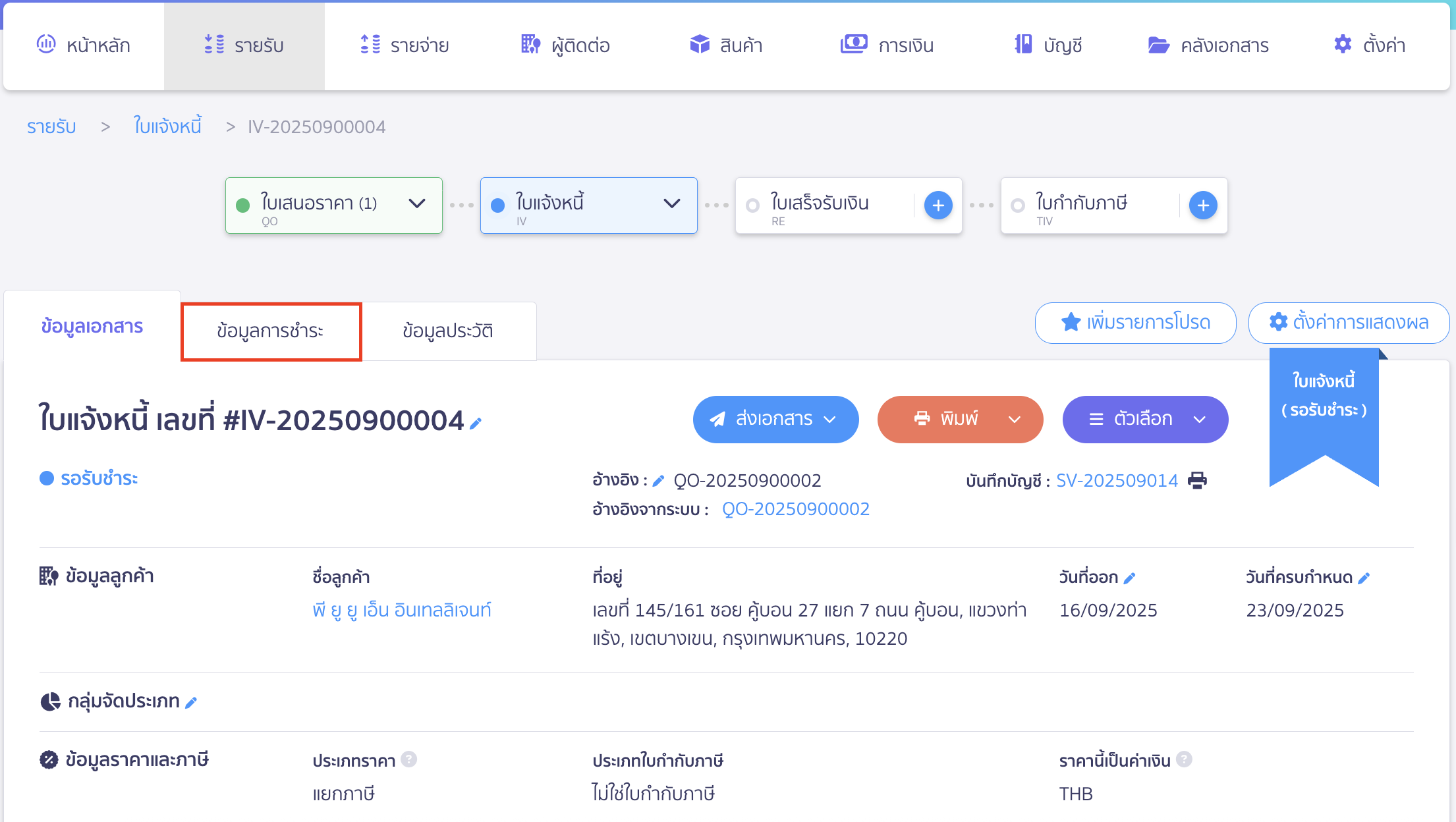Open the หน้าหลัก home menu
This screenshot has height=822, width=1456.
[84, 45]
